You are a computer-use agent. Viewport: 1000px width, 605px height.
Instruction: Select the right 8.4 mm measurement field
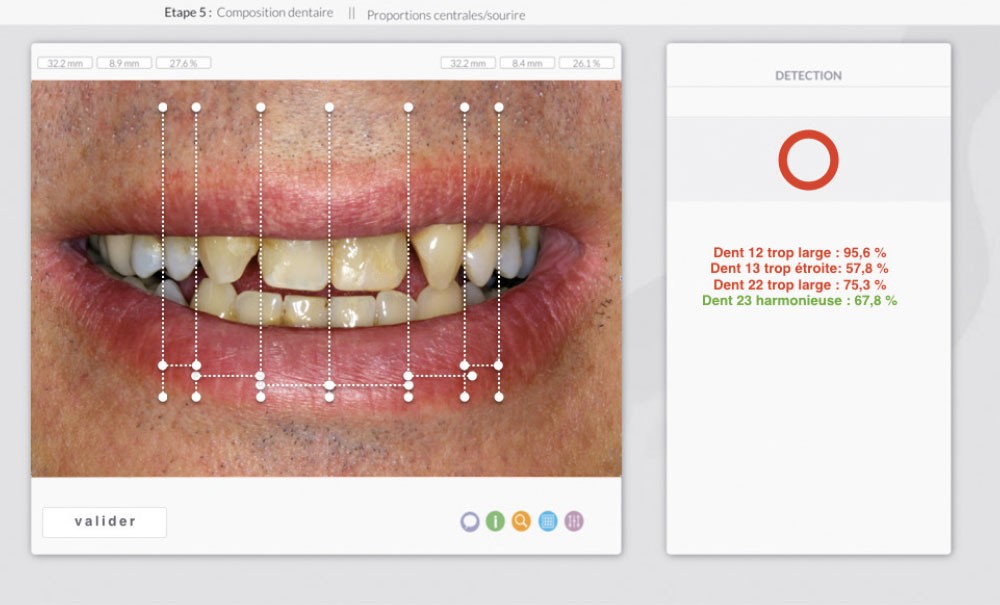tap(527, 63)
